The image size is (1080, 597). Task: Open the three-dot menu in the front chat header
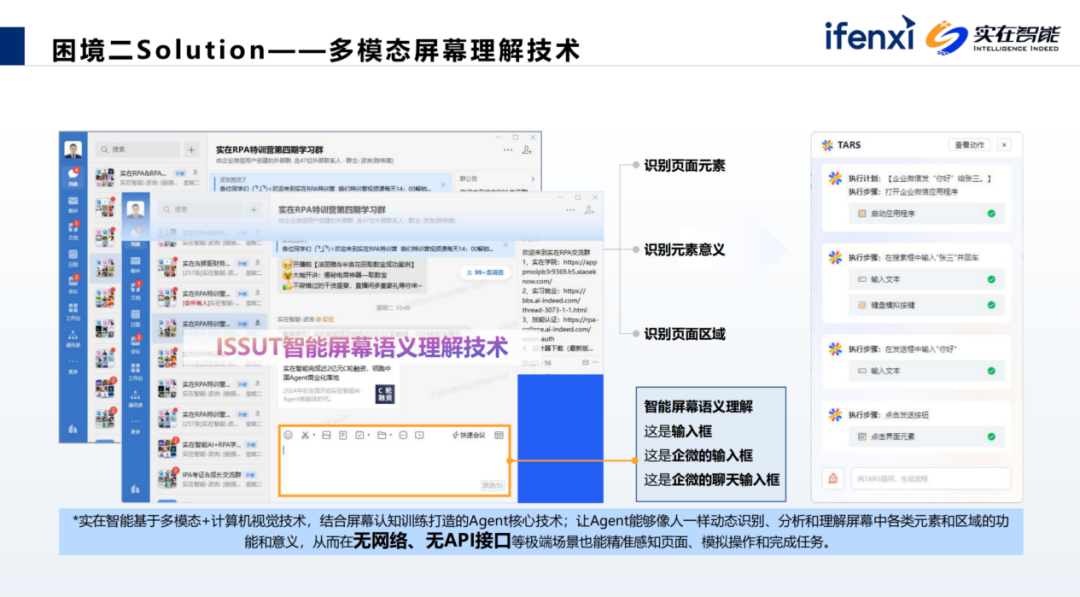click(x=569, y=211)
